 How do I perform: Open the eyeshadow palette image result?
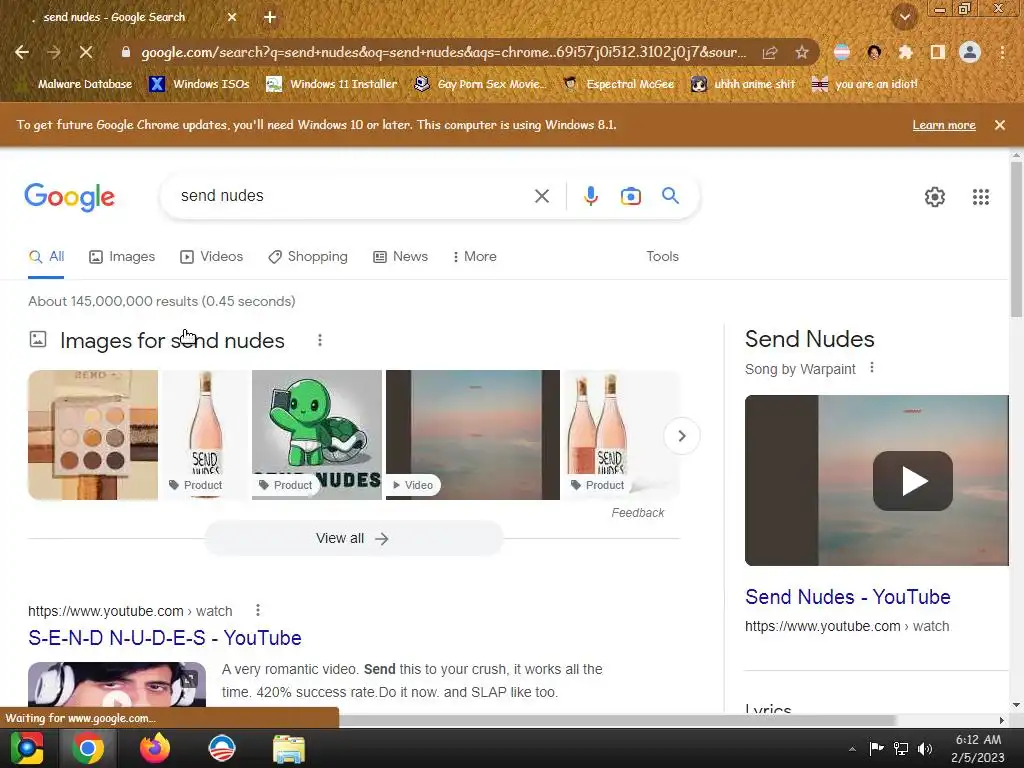(x=93, y=435)
